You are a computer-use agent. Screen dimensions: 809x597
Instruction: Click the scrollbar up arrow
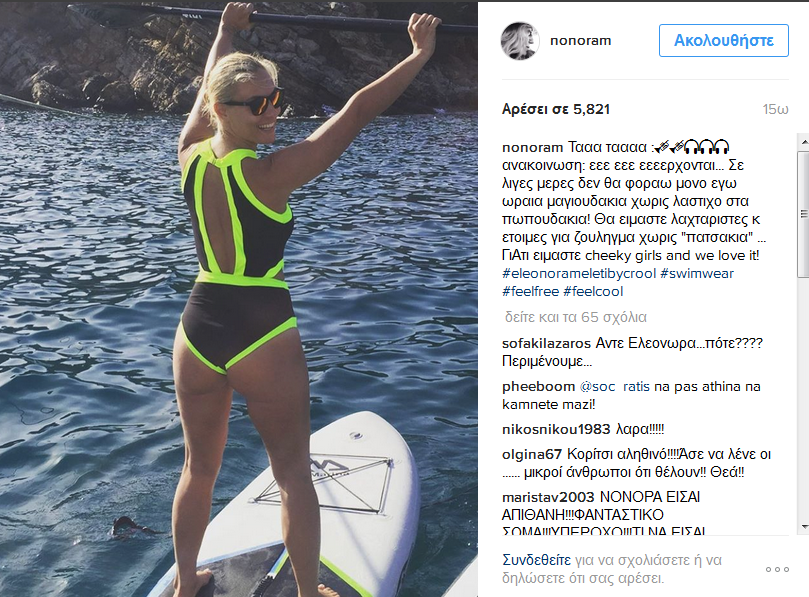pos(804,141)
